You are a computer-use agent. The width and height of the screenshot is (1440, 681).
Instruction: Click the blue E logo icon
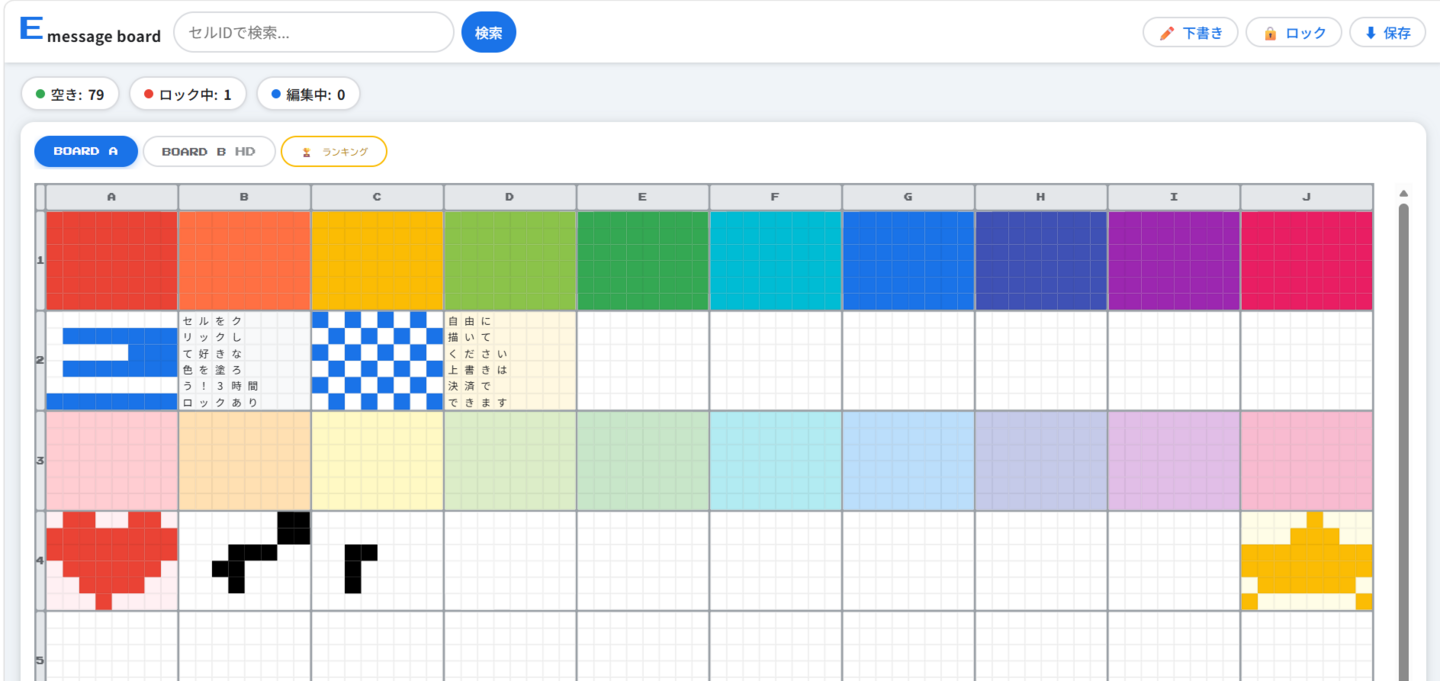pyautogui.click(x=31, y=29)
